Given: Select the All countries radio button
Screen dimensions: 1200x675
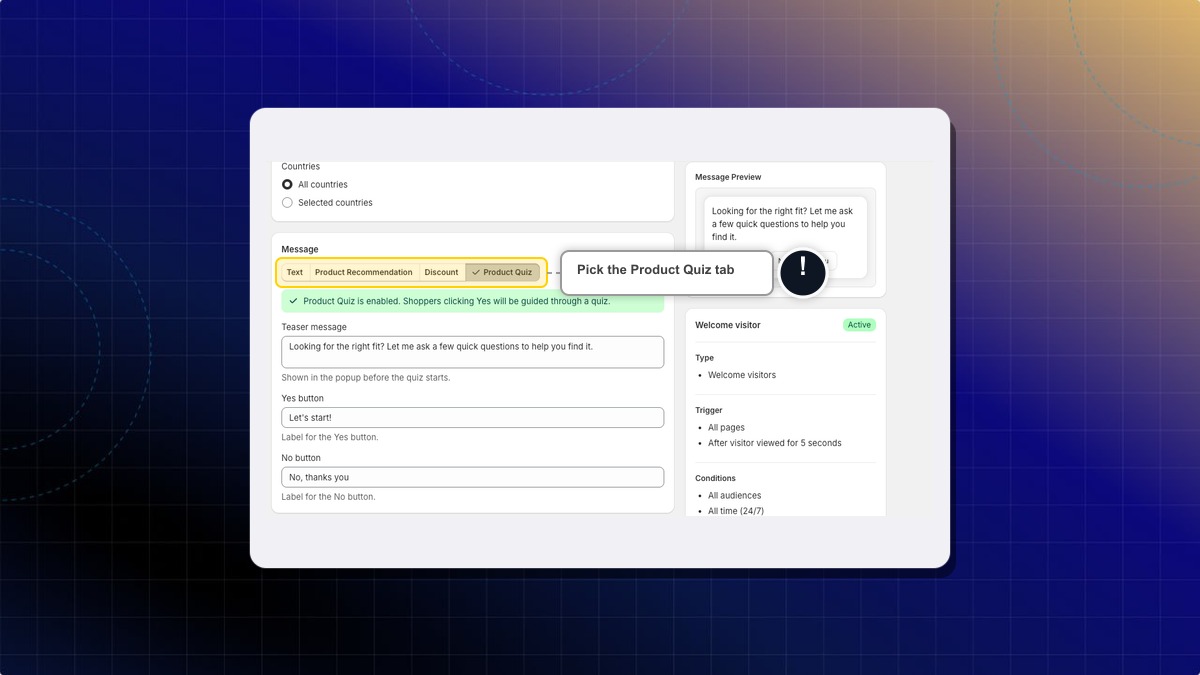Looking at the screenshot, I should (x=287, y=185).
